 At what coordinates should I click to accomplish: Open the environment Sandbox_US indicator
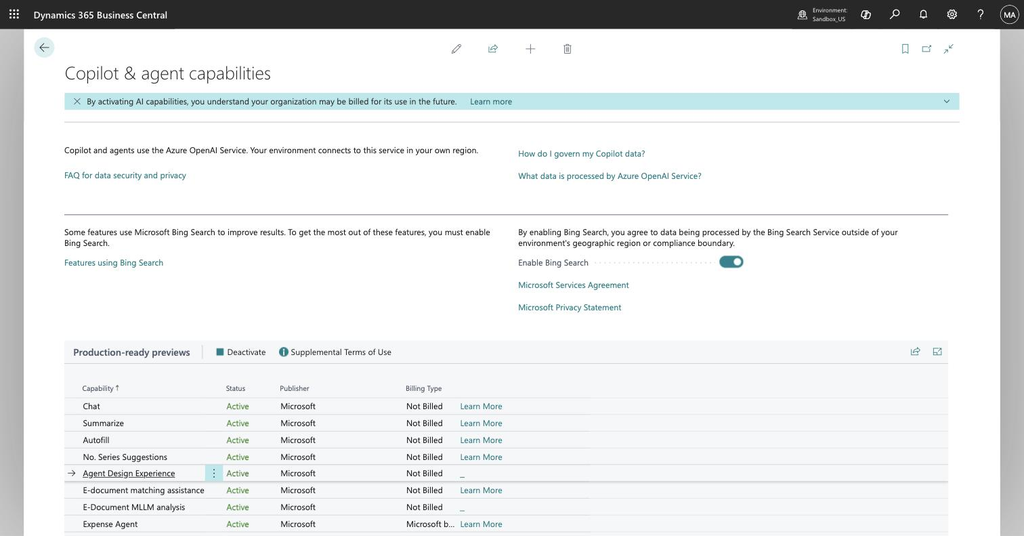822,14
